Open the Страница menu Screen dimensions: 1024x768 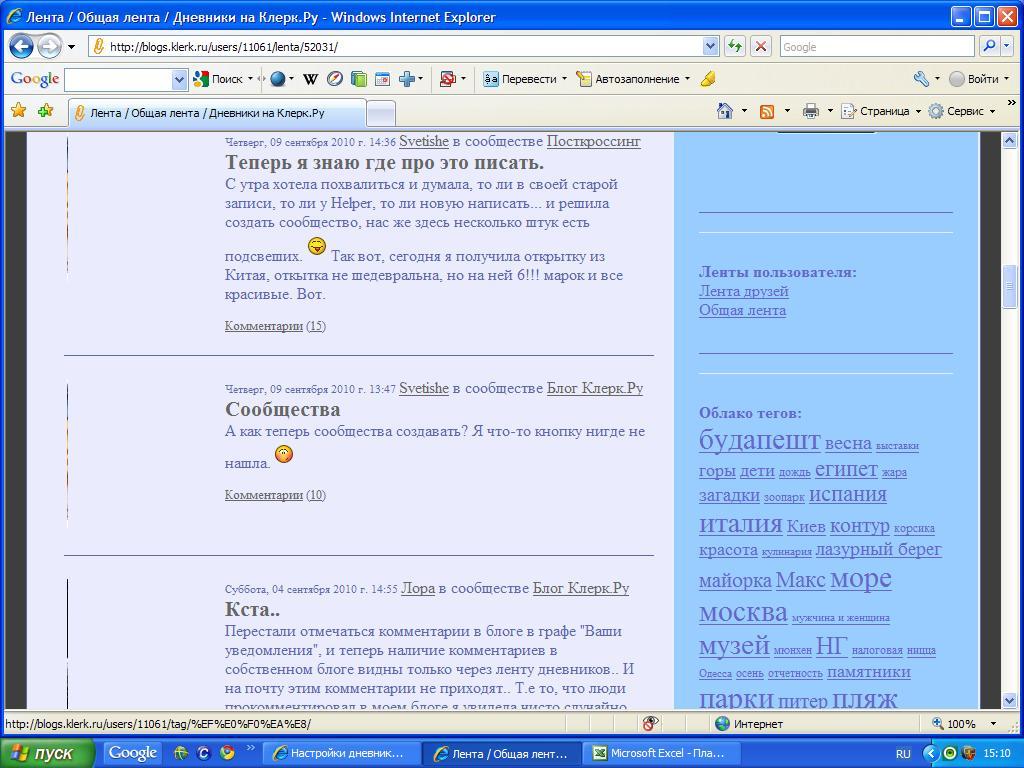(x=880, y=111)
